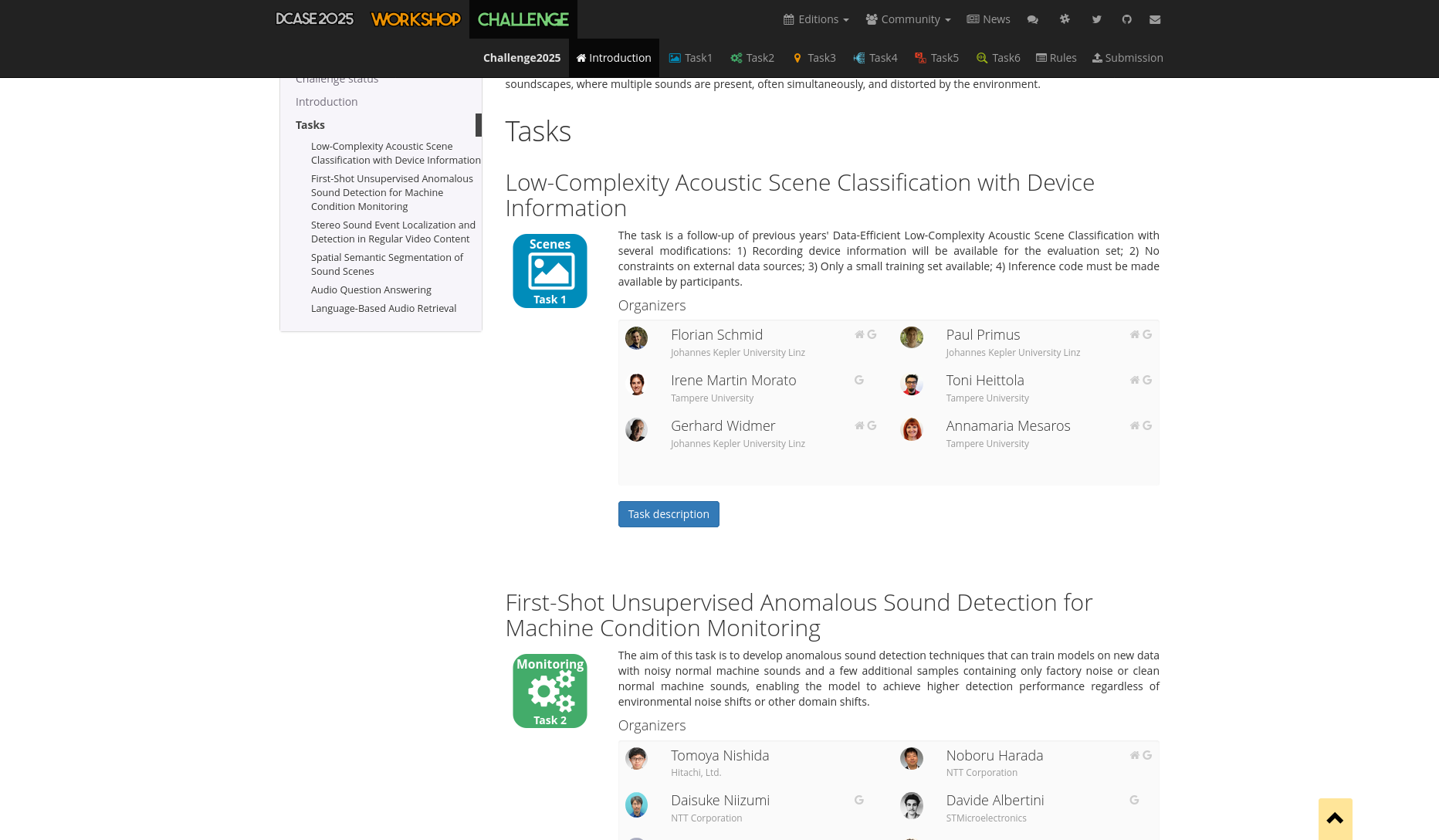
Task: Open the News page
Action: pos(988,19)
